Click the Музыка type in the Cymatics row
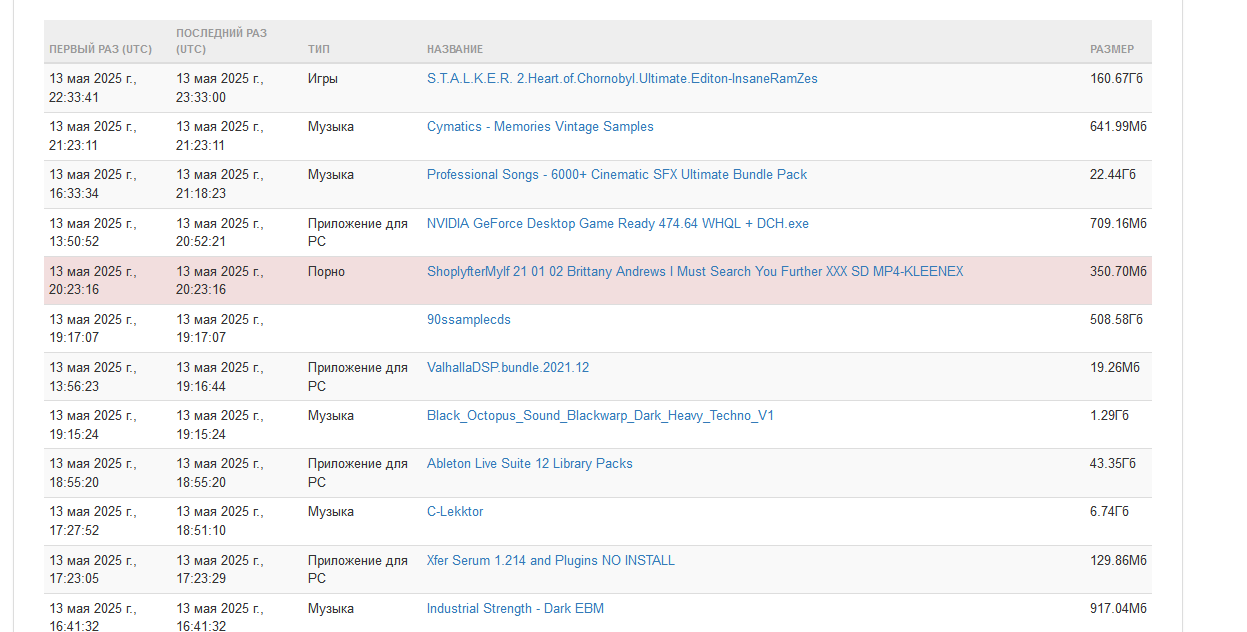 tap(331, 127)
